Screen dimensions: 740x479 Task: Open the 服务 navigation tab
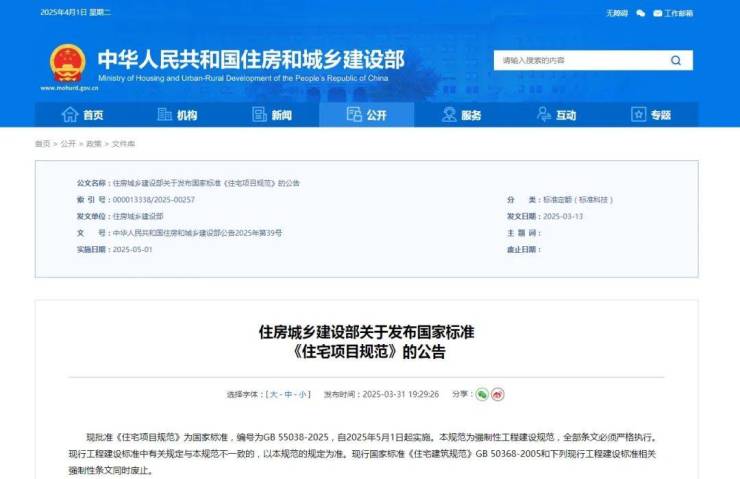pyautogui.click(x=462, y=115)
